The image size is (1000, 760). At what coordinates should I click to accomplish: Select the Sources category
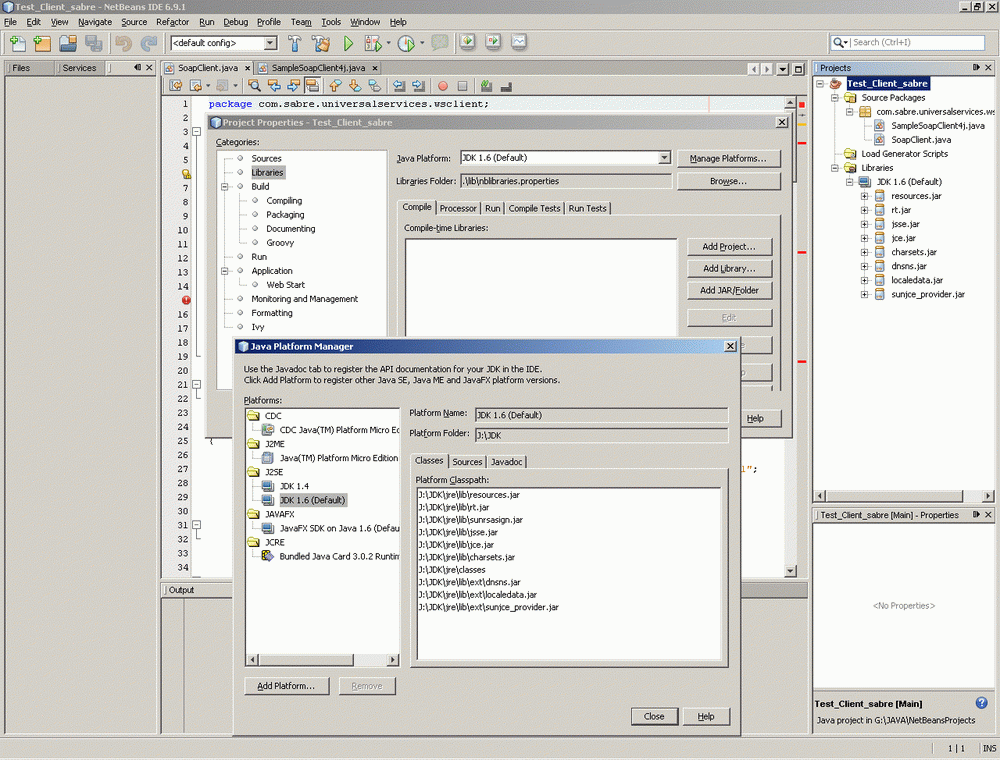coord(266,159)
